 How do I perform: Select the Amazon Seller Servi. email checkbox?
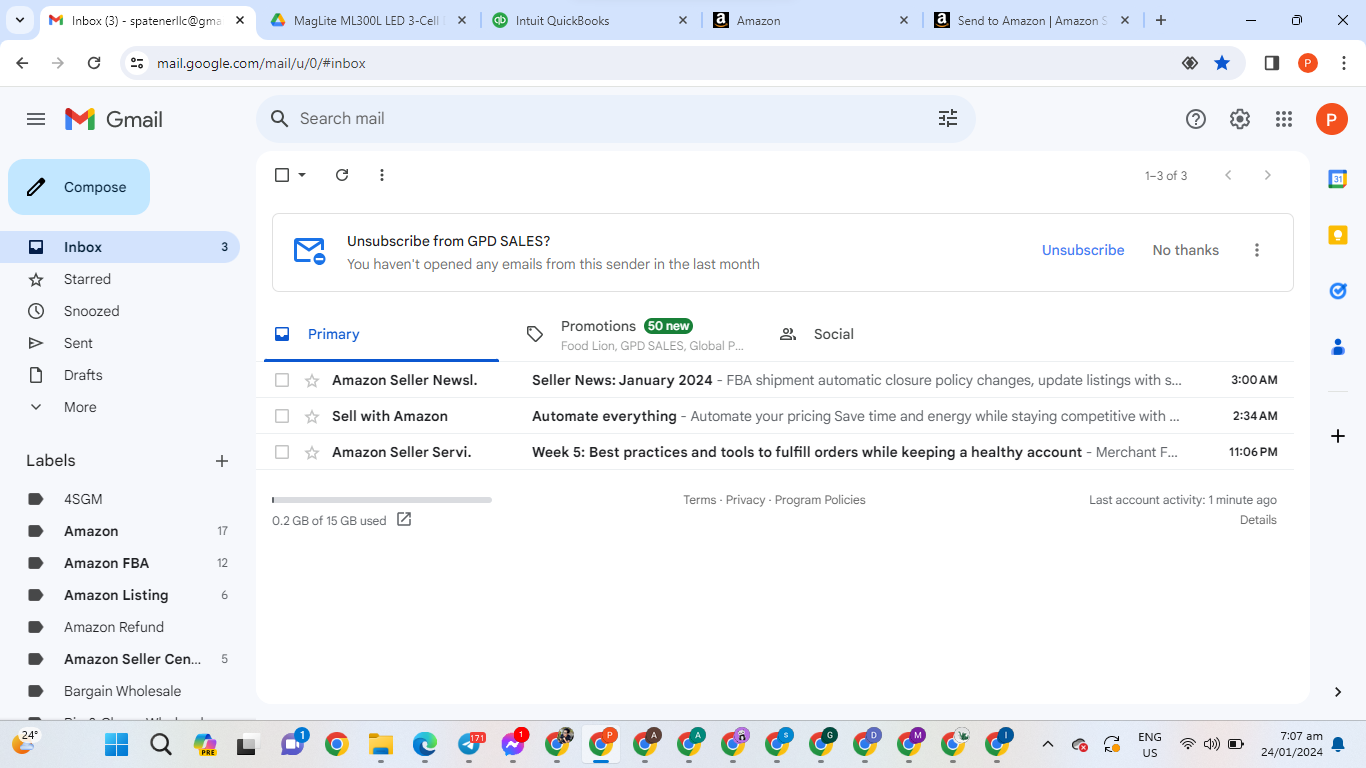pyautogui.click(x=282, y=452)
